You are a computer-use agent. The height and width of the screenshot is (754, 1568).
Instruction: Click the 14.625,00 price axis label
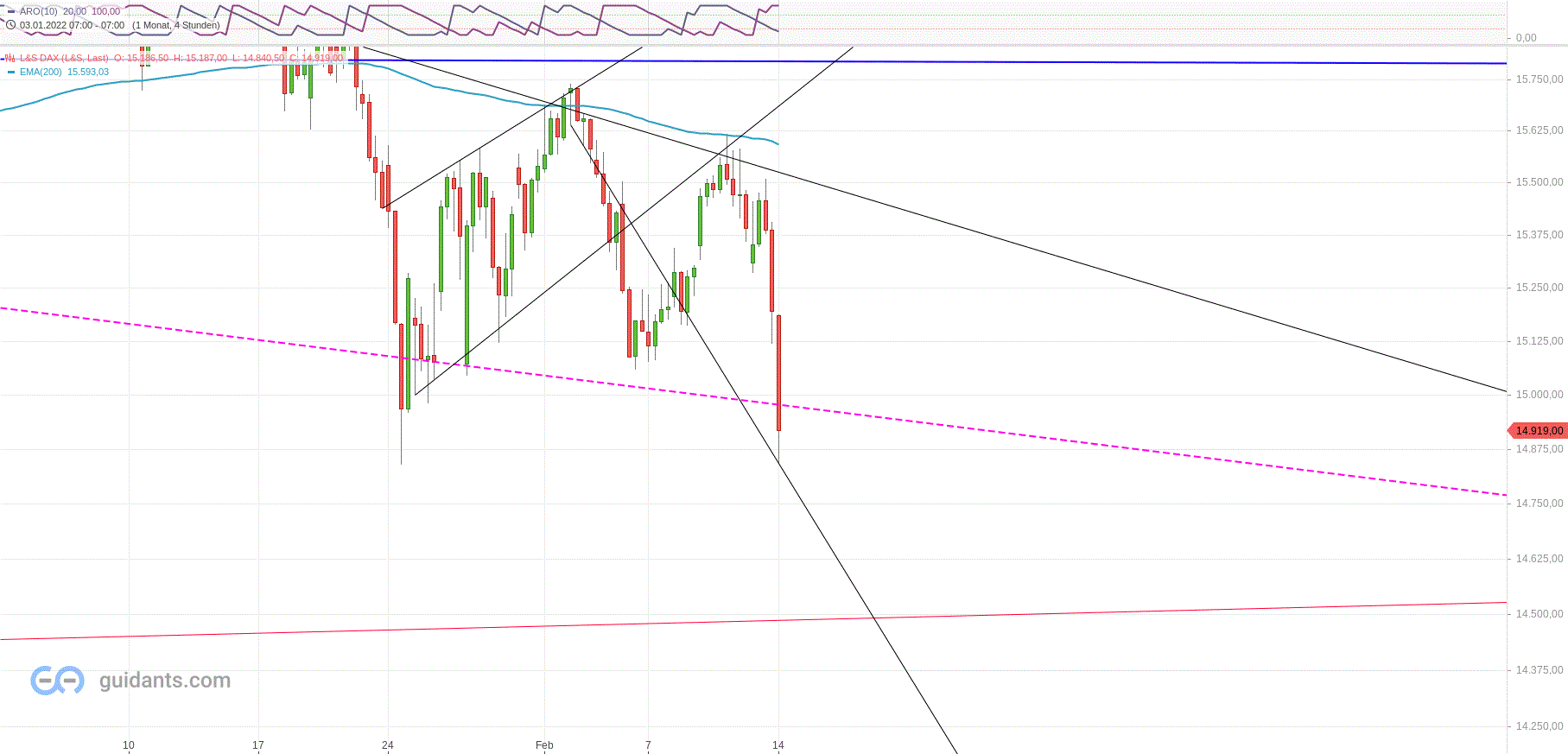click(1539, 559)
